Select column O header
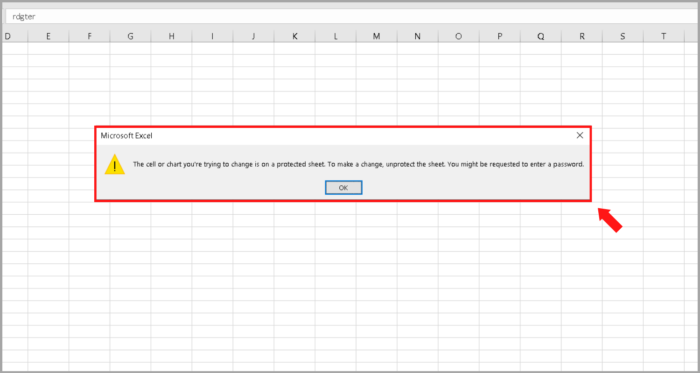The width and height of the screenshot is (700, 373). [x=459, y=37]
